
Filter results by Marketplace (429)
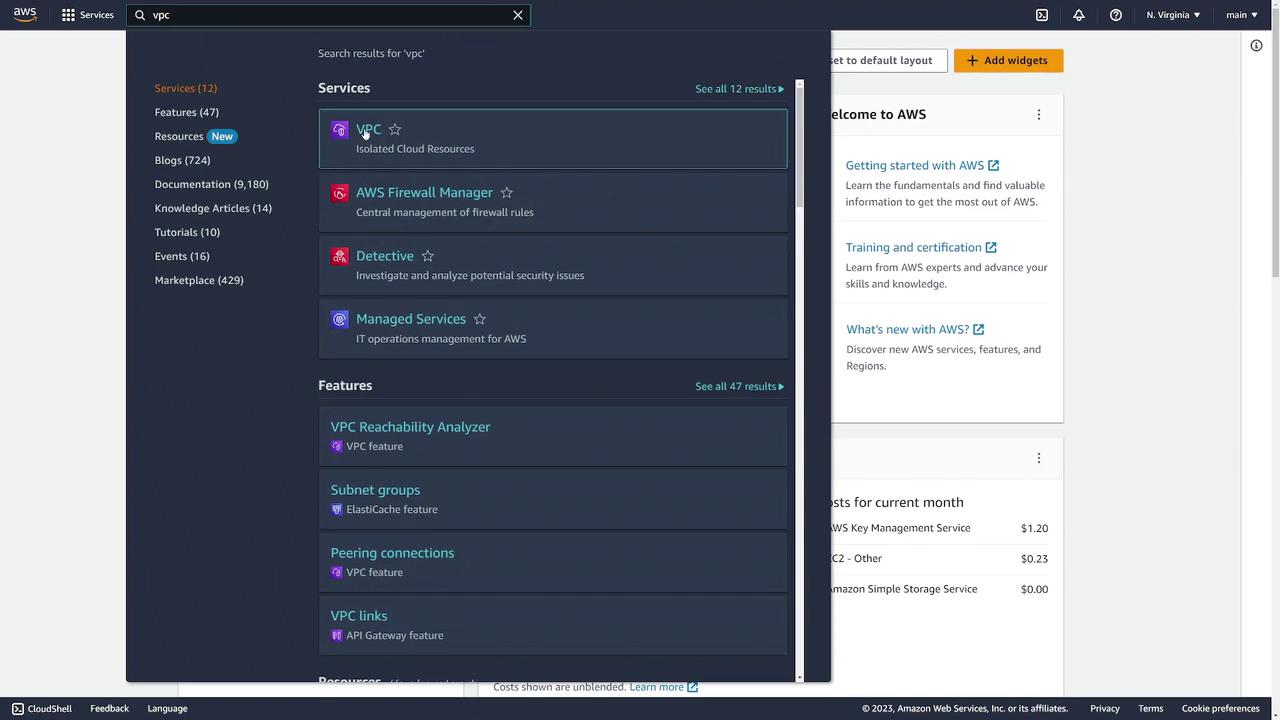[x=199, y=280]
